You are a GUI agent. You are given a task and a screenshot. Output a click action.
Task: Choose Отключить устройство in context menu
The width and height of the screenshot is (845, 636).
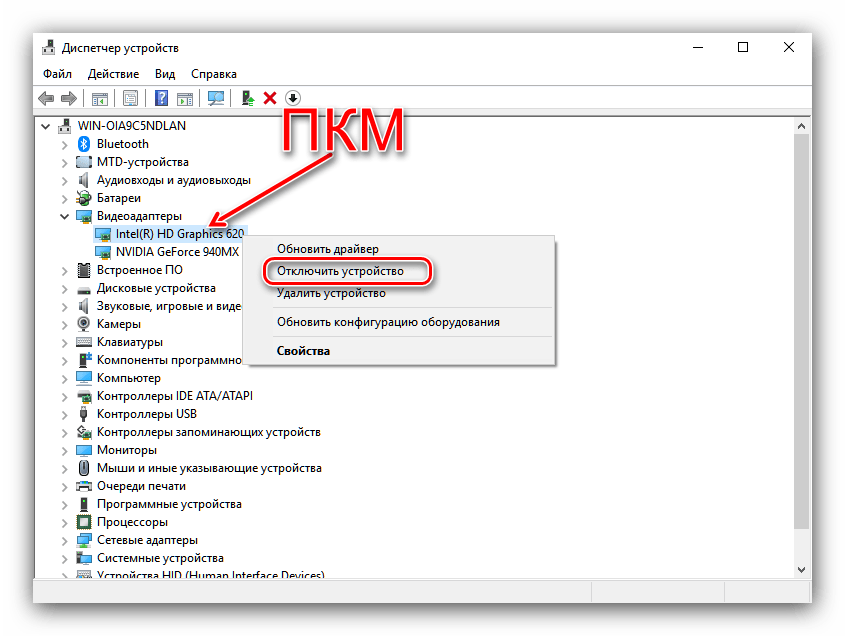[x=340, y=271]
